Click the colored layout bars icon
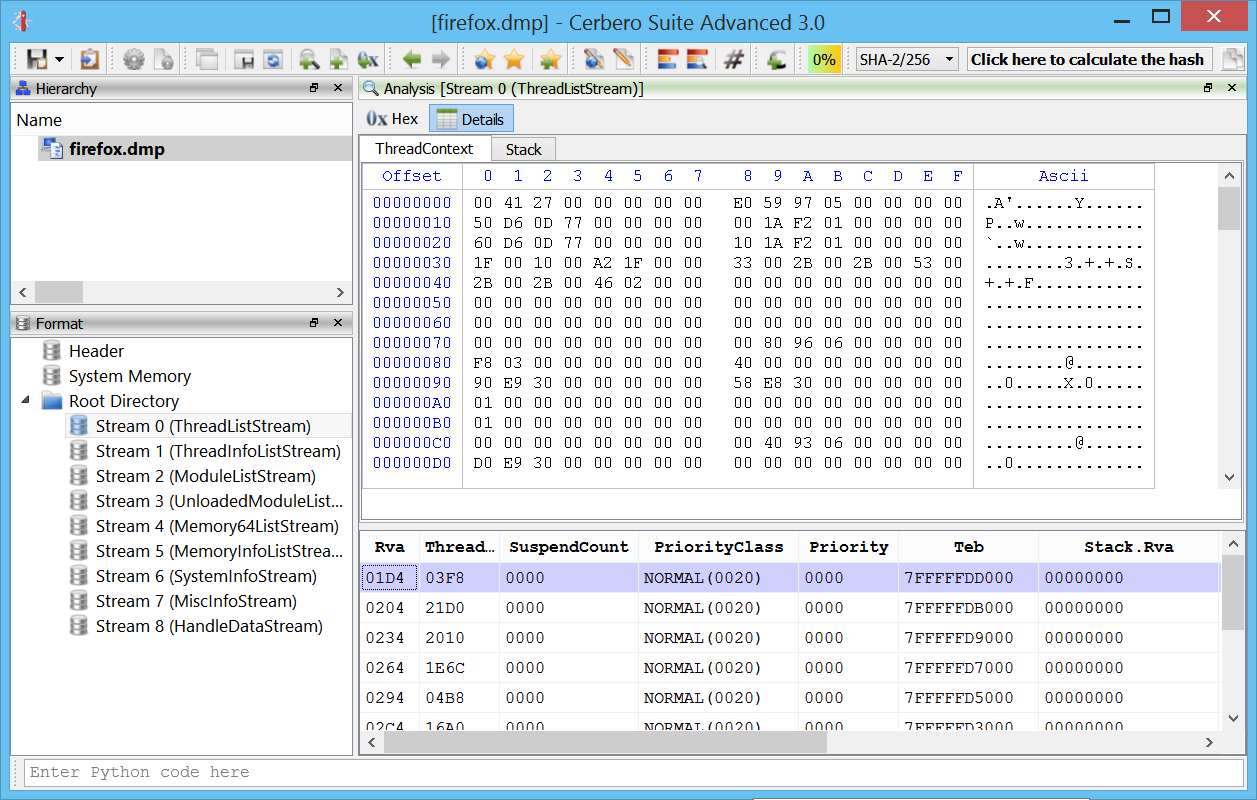This screenshot has height=800, width=1257. 668,59
